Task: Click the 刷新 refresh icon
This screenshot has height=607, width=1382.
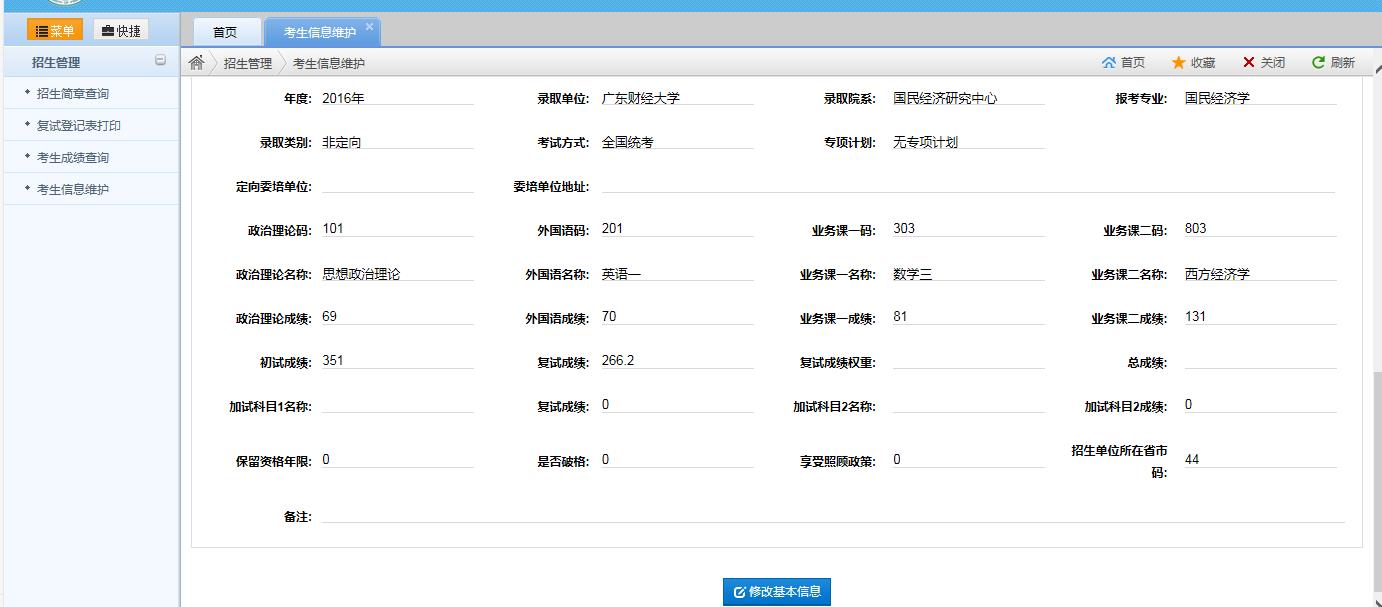Action: click(1319, 63)
